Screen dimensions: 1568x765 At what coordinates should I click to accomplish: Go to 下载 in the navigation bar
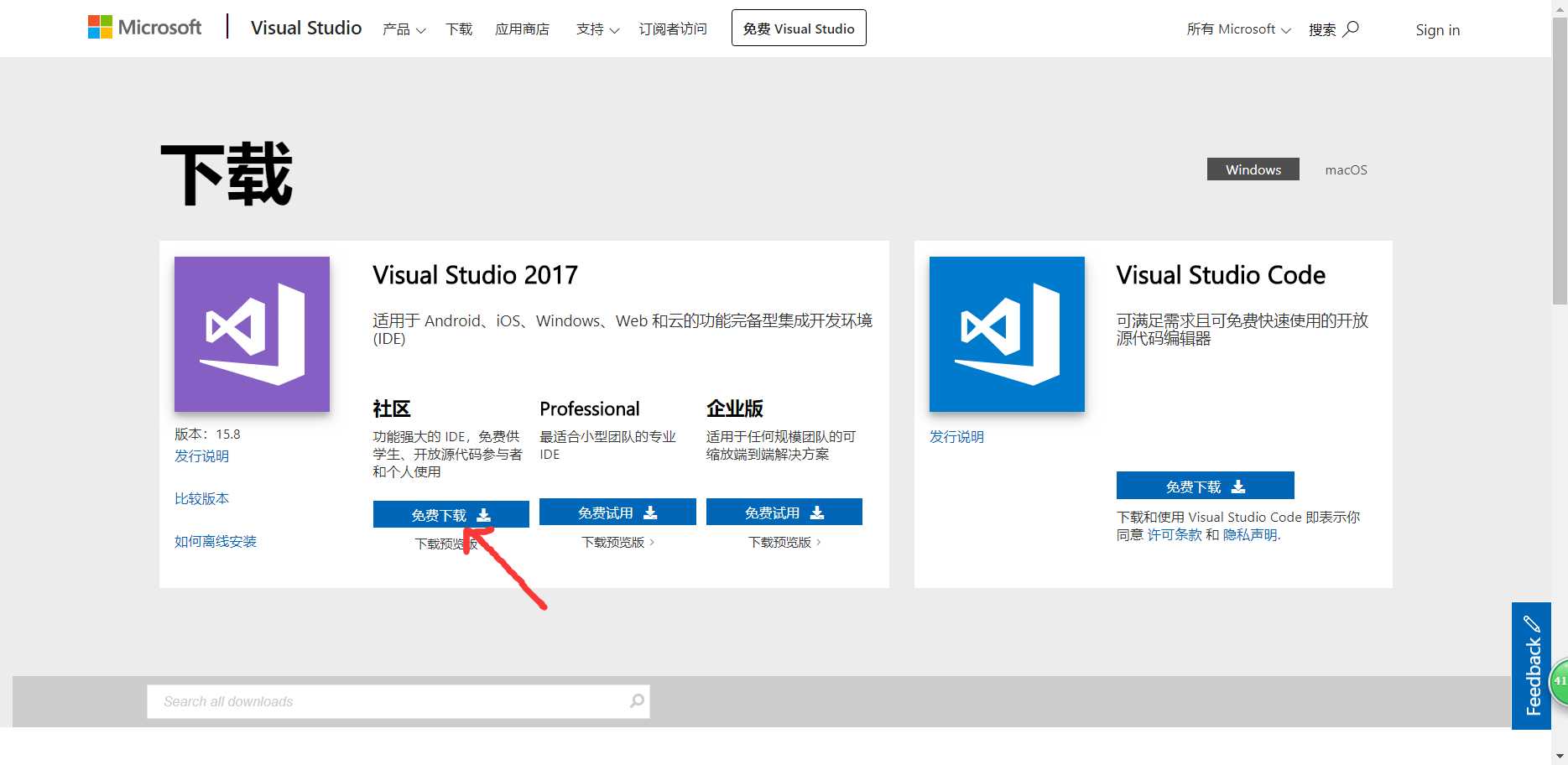pyautogui.click(x=459, y=29)
